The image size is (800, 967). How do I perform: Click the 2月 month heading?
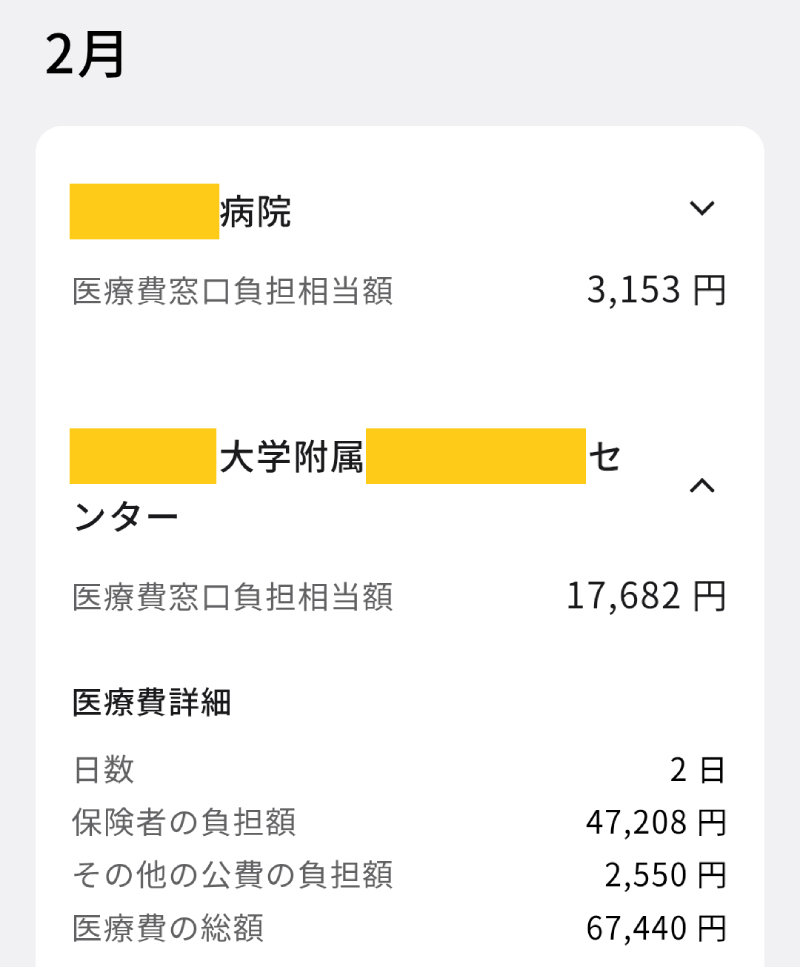click(x=85, y=55)
